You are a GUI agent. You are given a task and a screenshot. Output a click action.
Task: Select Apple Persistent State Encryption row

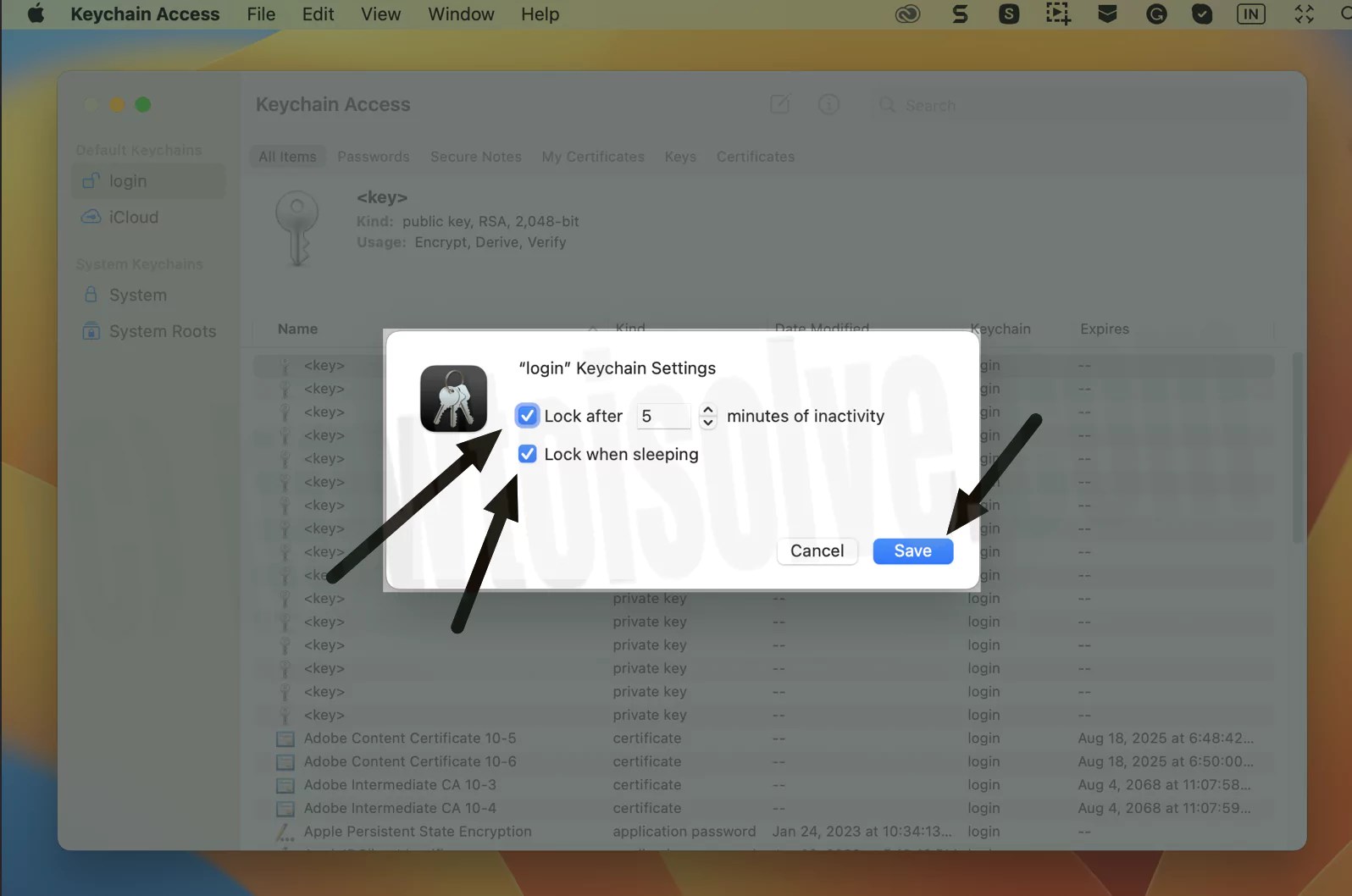763,832
